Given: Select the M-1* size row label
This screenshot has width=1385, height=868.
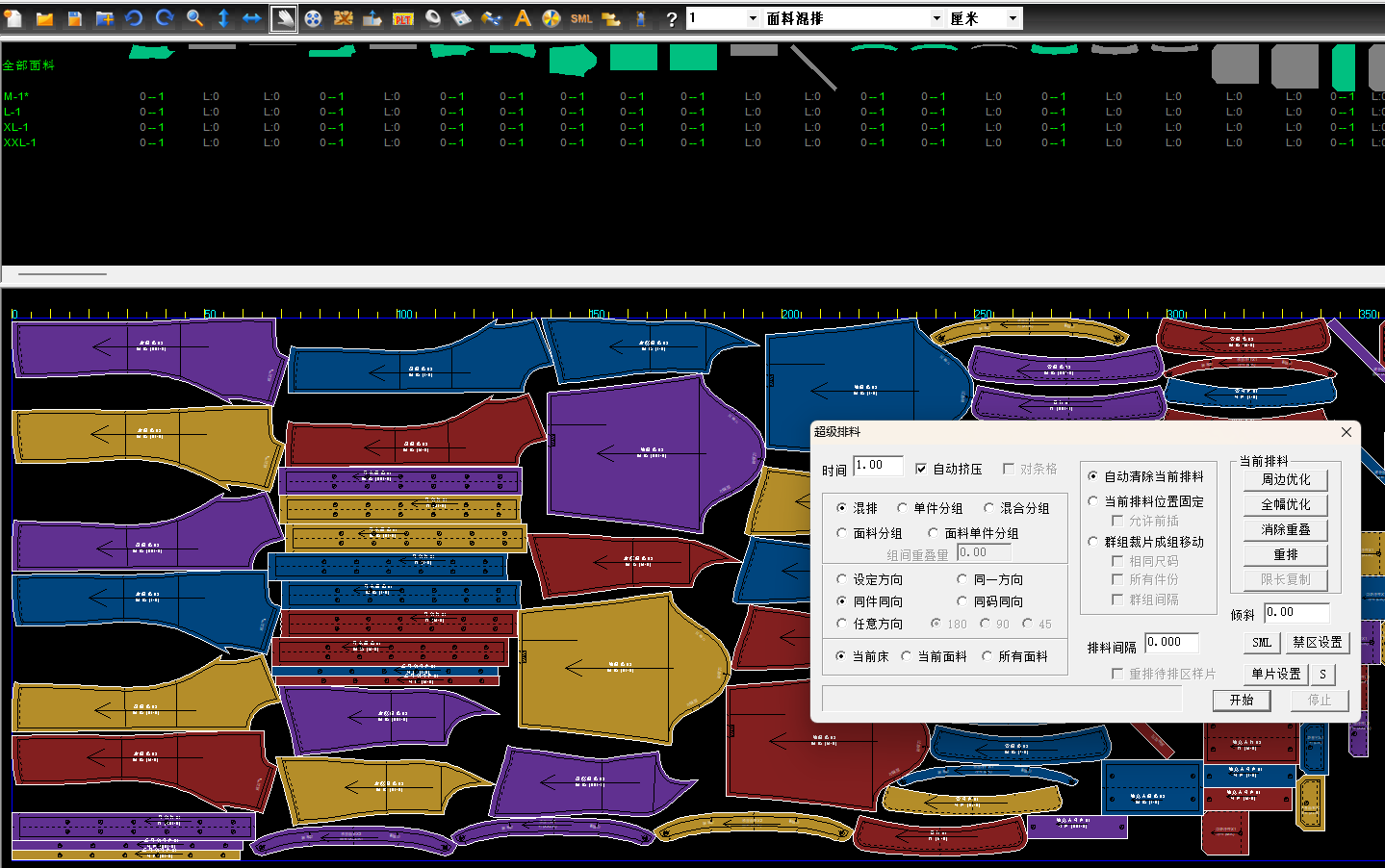Looking at the screenshot, I should [x=16, y=96].
